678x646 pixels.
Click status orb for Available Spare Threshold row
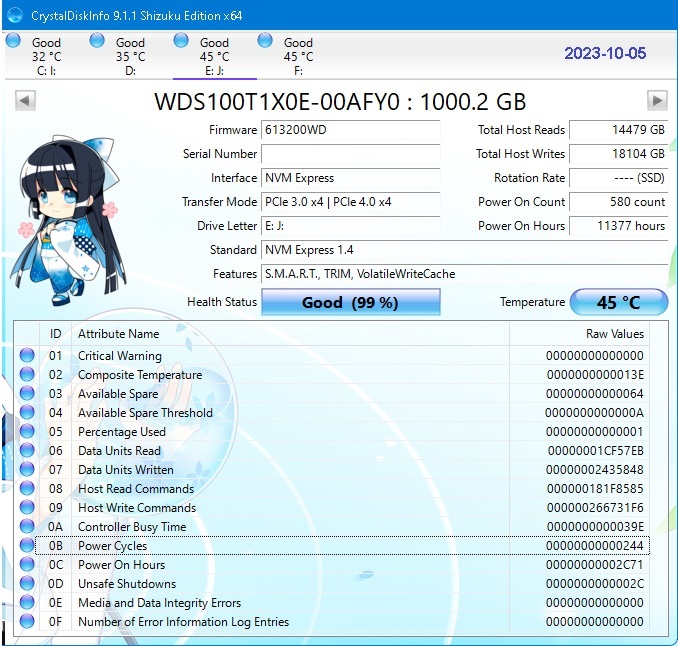pos(27,413)
